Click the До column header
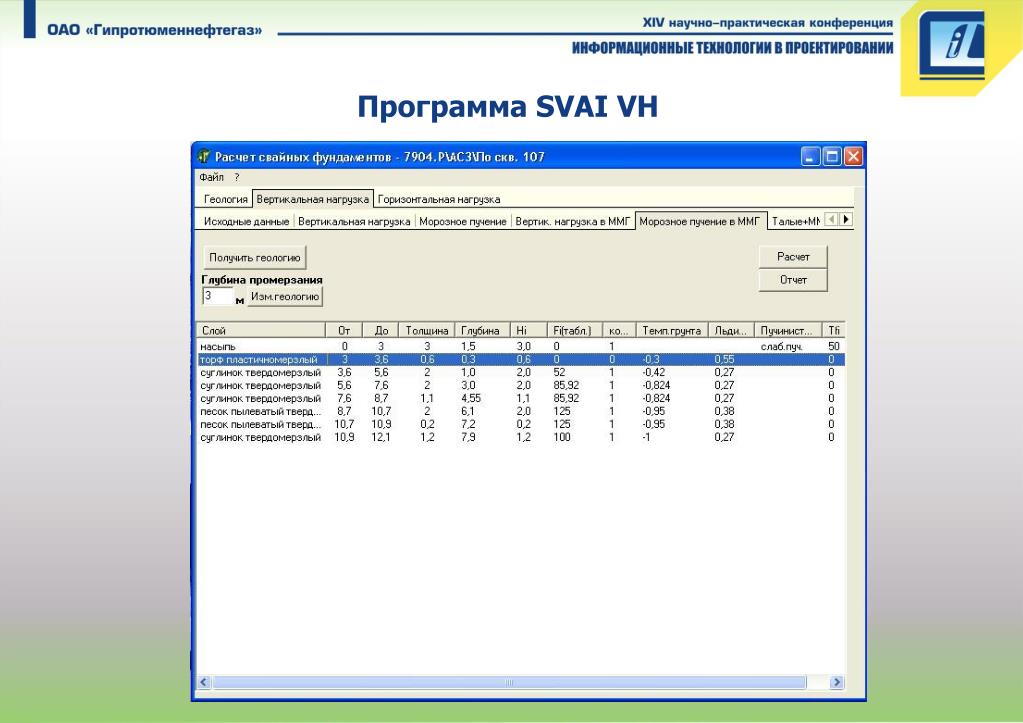 381,331
